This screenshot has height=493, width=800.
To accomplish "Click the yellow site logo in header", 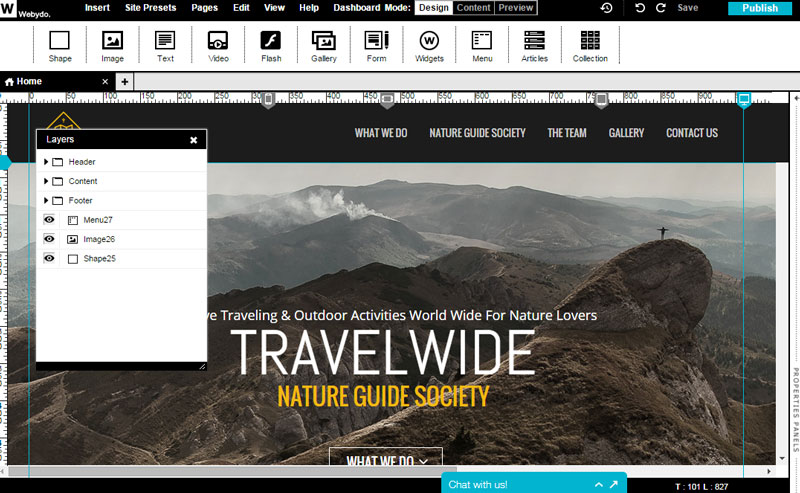I will point(63,120).
